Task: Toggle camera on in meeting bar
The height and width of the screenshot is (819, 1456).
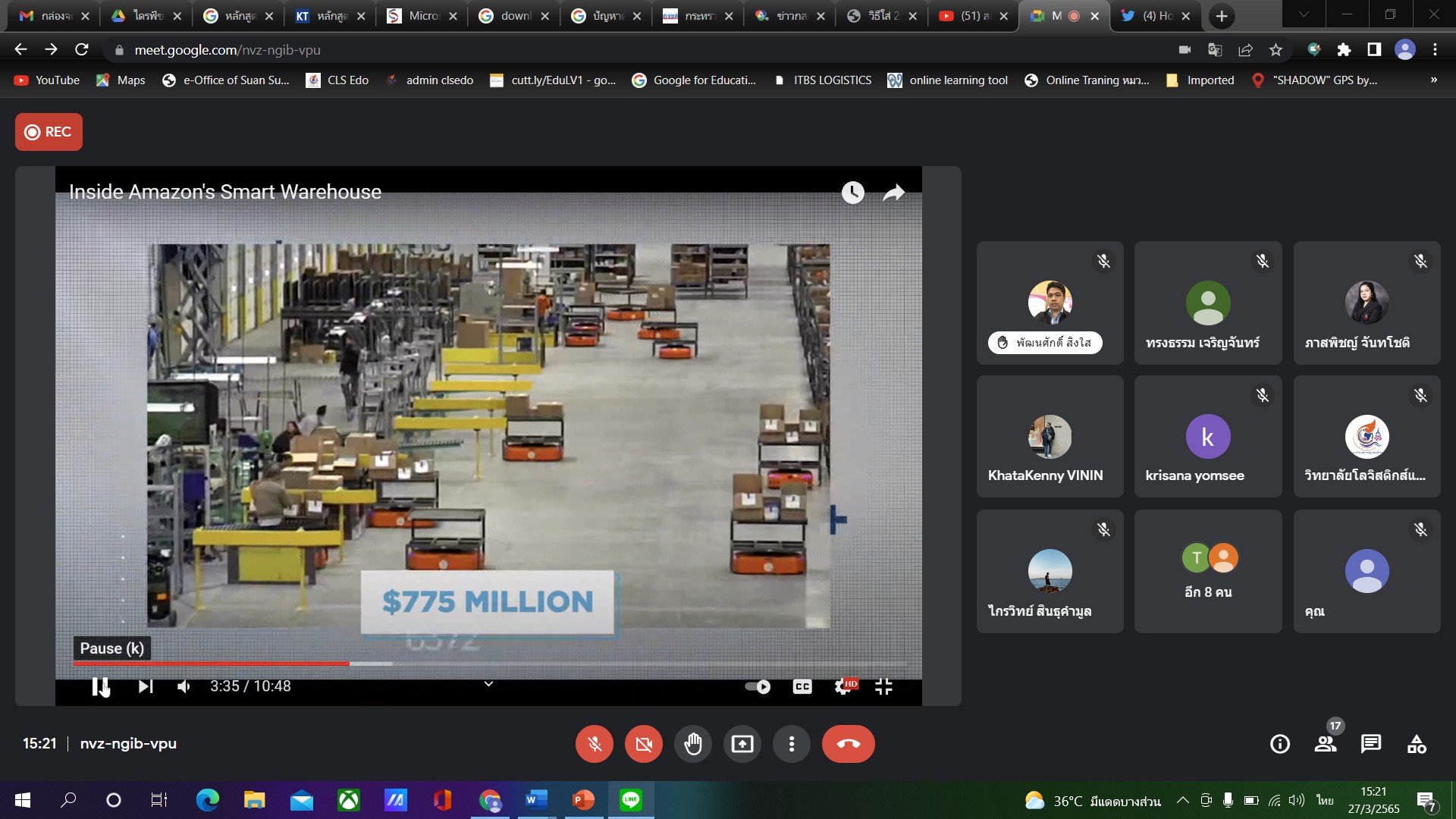Action: point(643,744)
